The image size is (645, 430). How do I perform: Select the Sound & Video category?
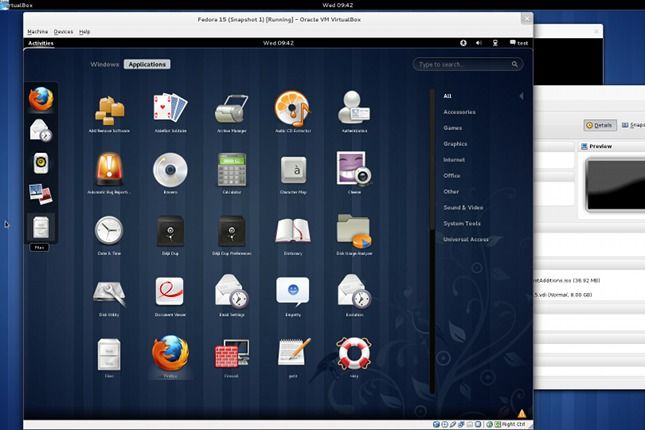[x=463, y=207]
